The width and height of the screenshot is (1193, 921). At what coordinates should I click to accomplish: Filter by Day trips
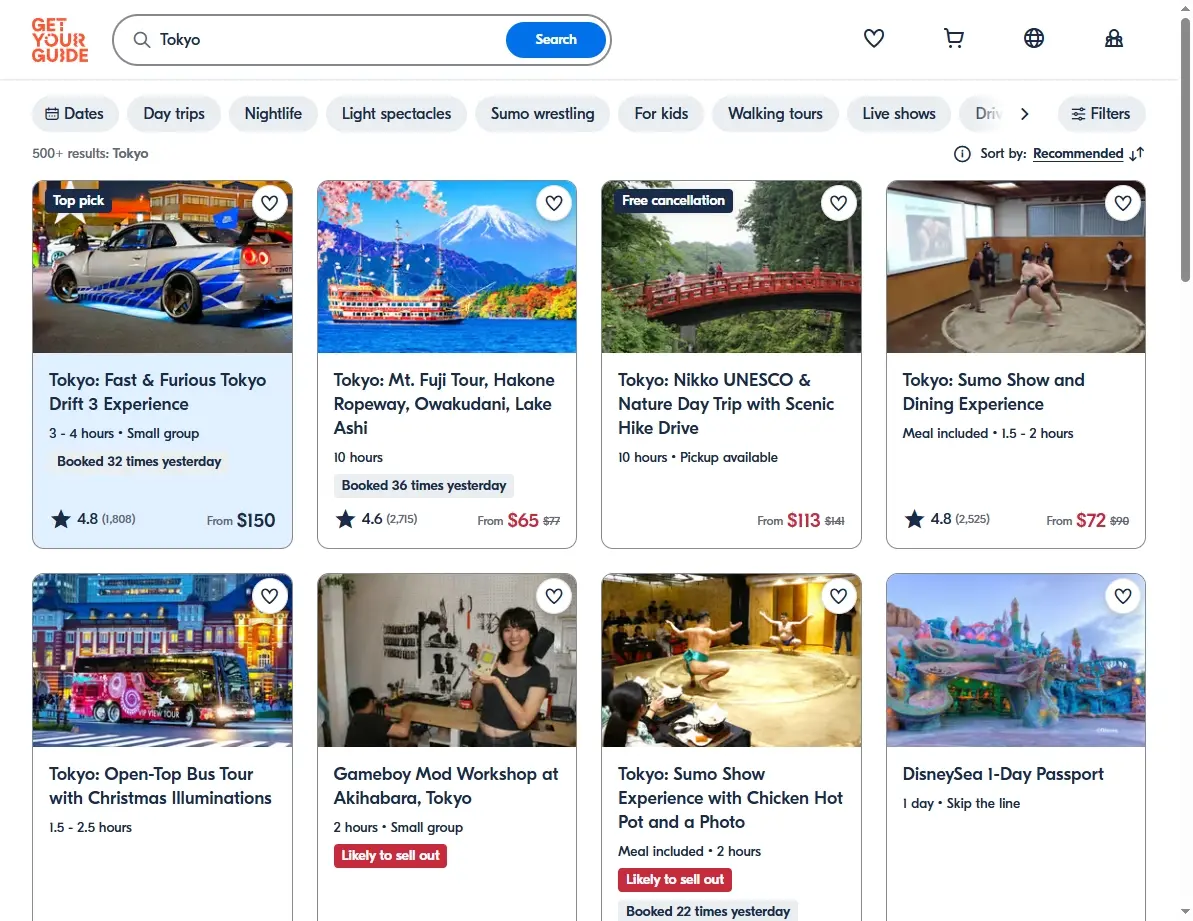click(174, 113)
